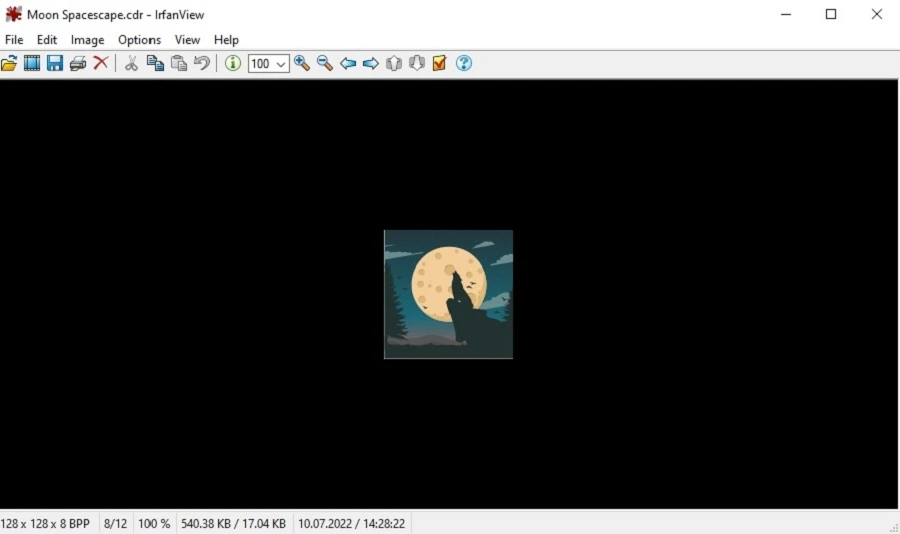
Task: Cut the selection with the scissors icon
Action: (x=131, y=63)
